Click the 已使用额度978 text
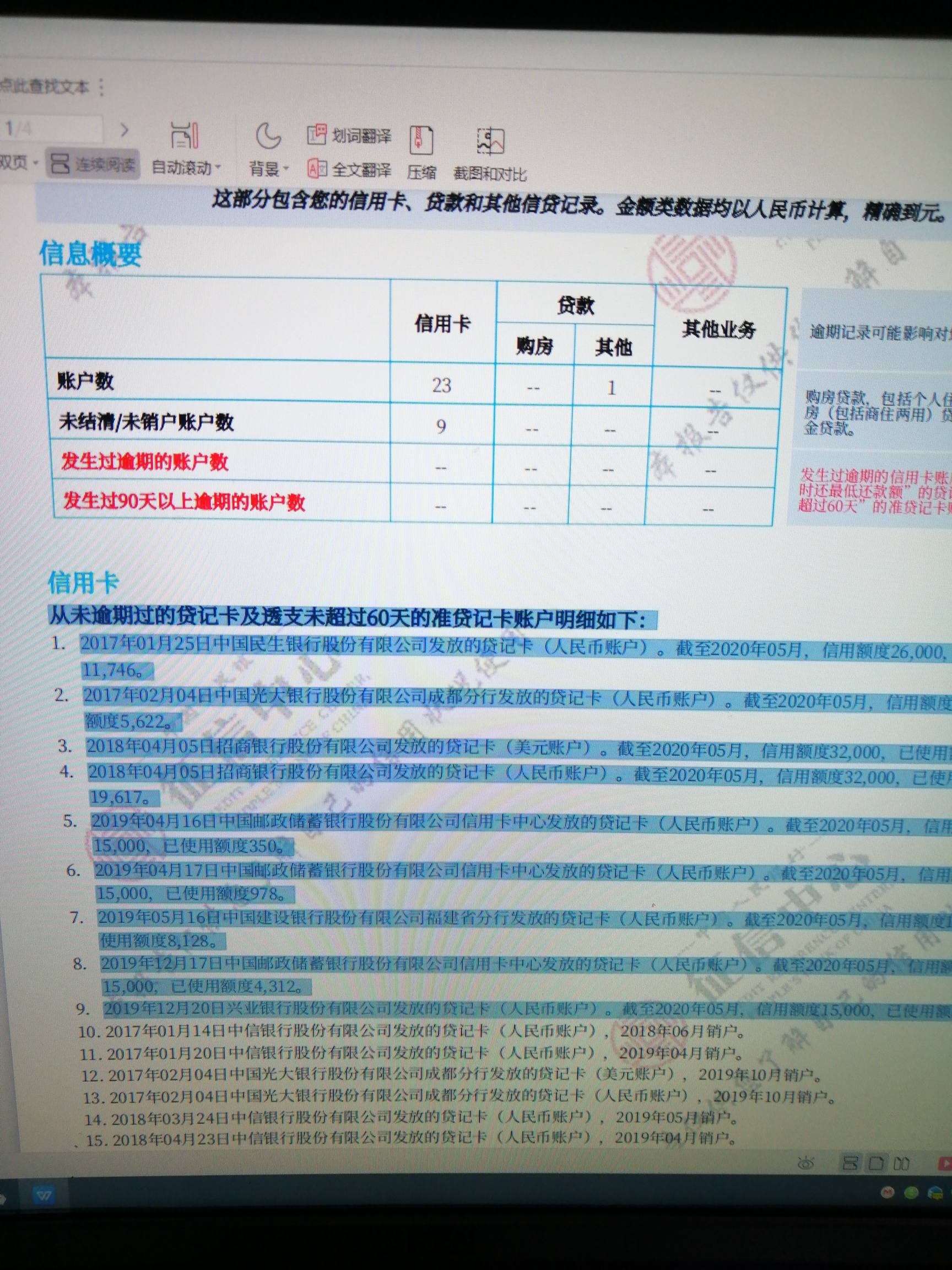952x1270 pixels. pyautogui.click(x=226, y=895)
